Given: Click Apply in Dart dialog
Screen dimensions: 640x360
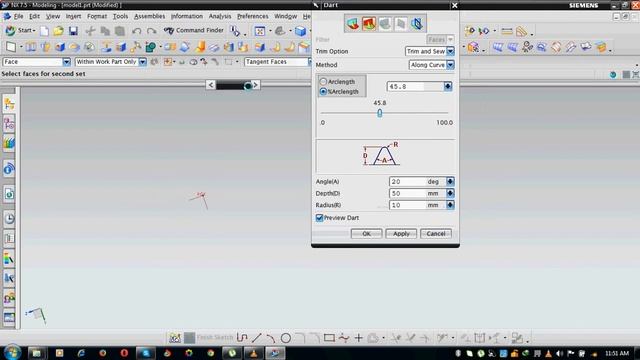Looking at the screenshot, I should click(401, 234).
